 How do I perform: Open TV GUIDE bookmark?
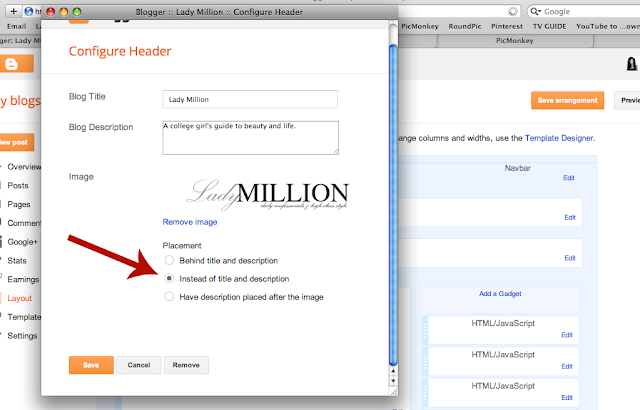pyautogui.click(x=549, y=26)
